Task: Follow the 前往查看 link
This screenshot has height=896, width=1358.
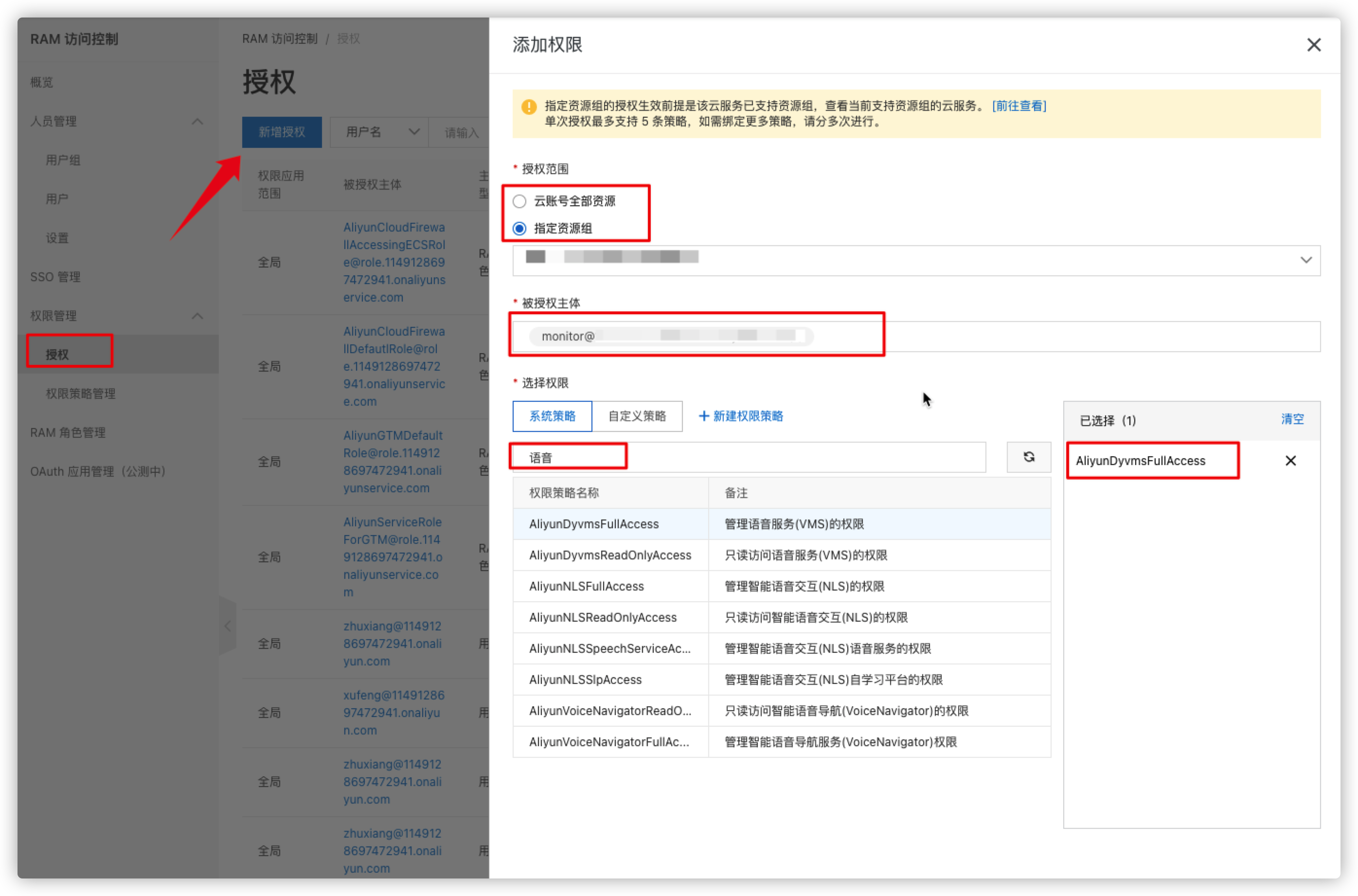Action: [x=1019, y=106]
